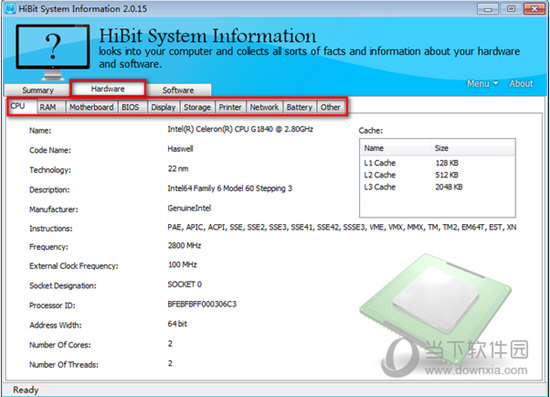Select the L2 Cache row
The image size is (550, 397).
coord(437,175)
